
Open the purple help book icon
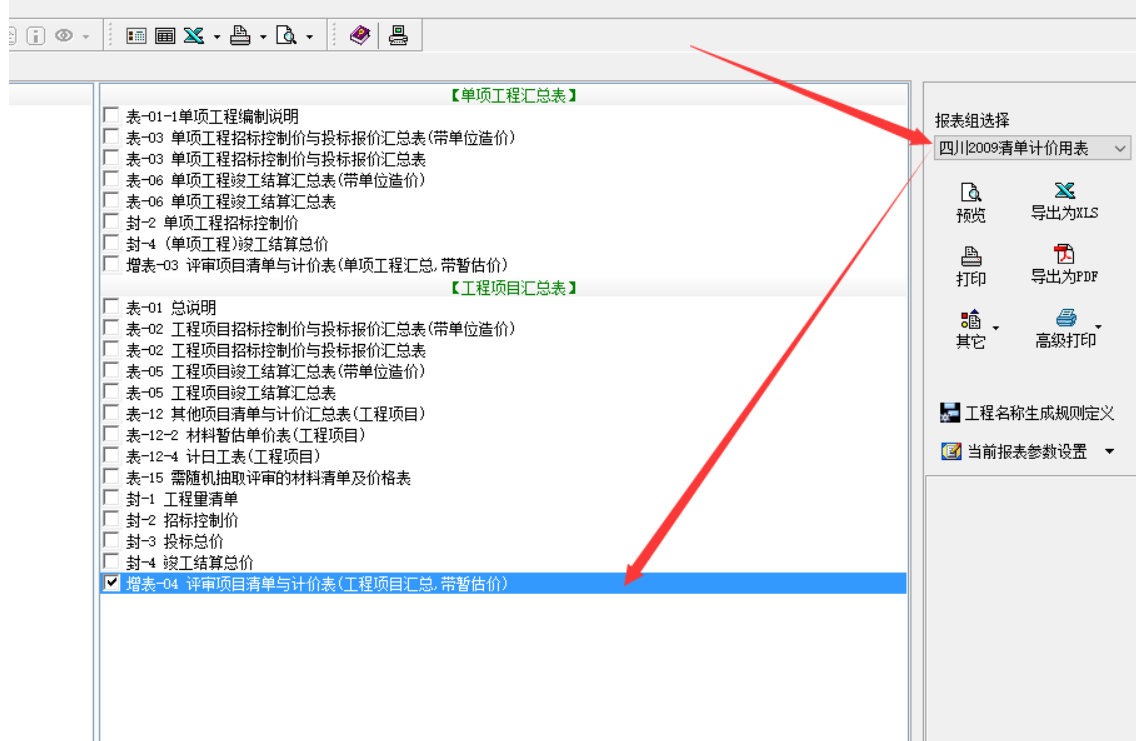360,36
